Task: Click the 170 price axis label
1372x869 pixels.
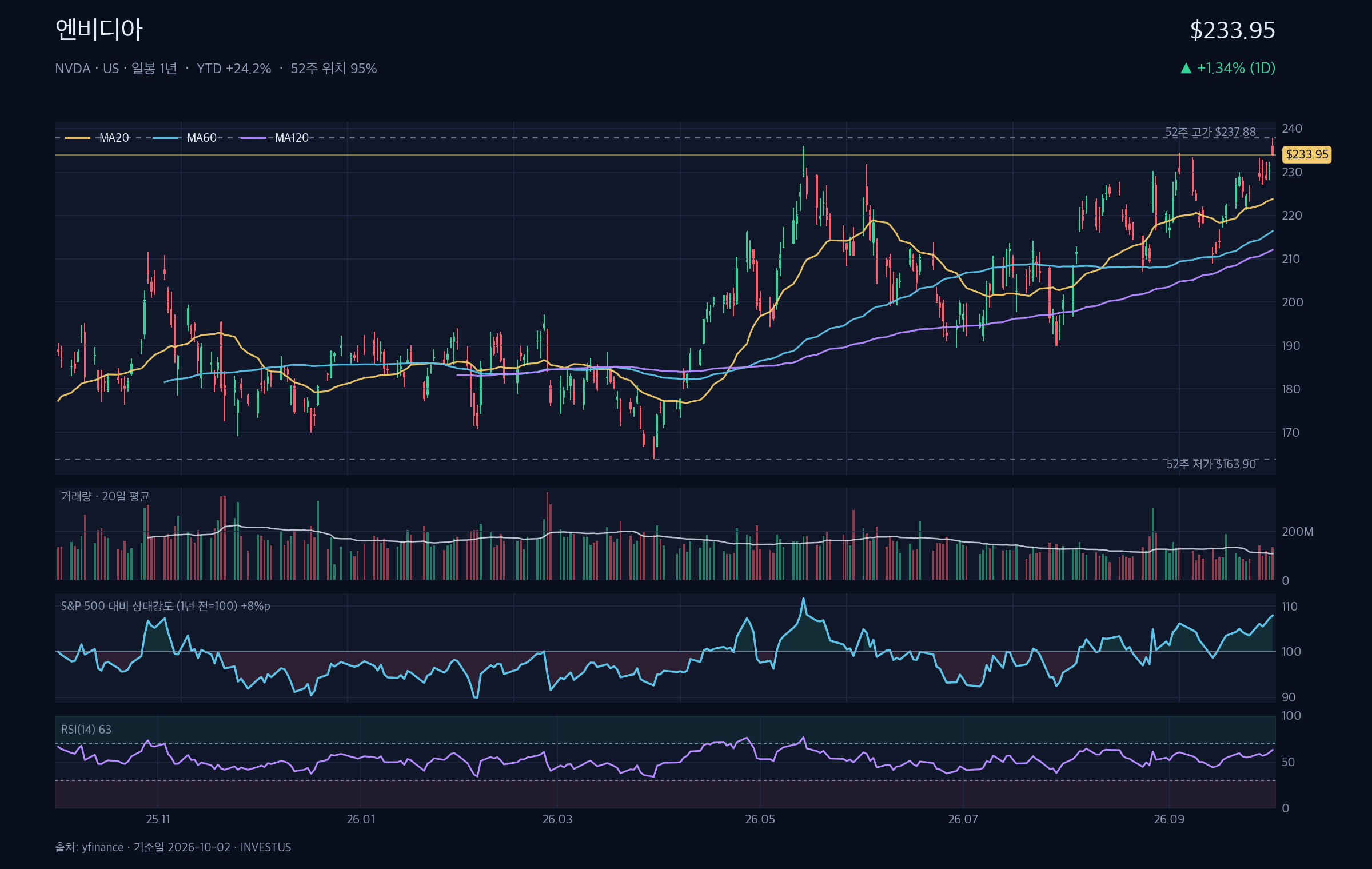Action: tap(1290, 433)
